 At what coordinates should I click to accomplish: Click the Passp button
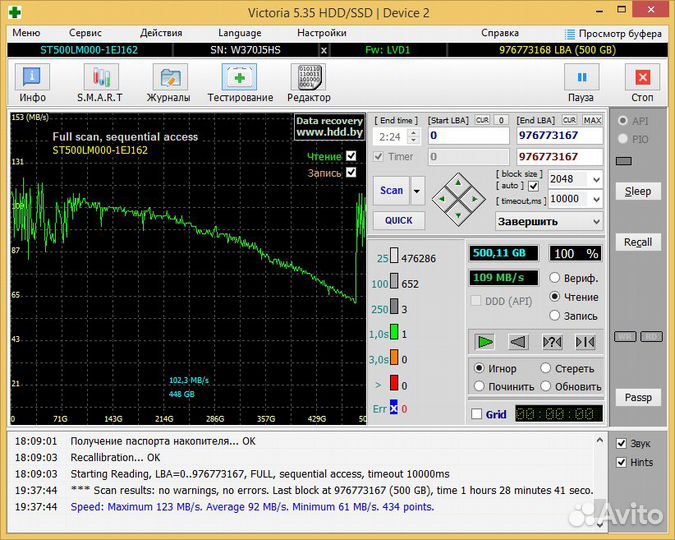click(x=637, y=398)
